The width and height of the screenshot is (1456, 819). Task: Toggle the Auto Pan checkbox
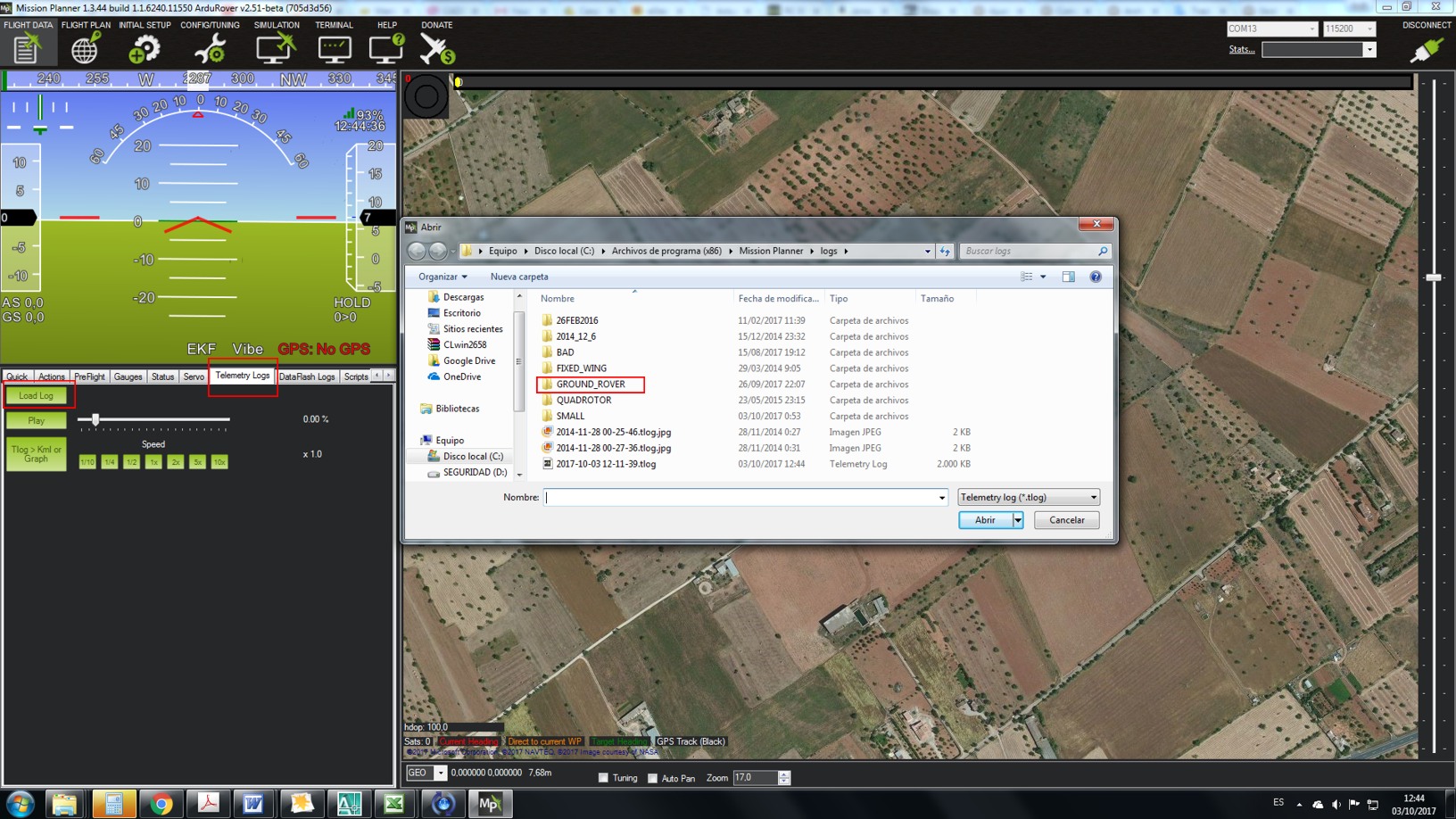pyautogui.click(x=653, y=778)
